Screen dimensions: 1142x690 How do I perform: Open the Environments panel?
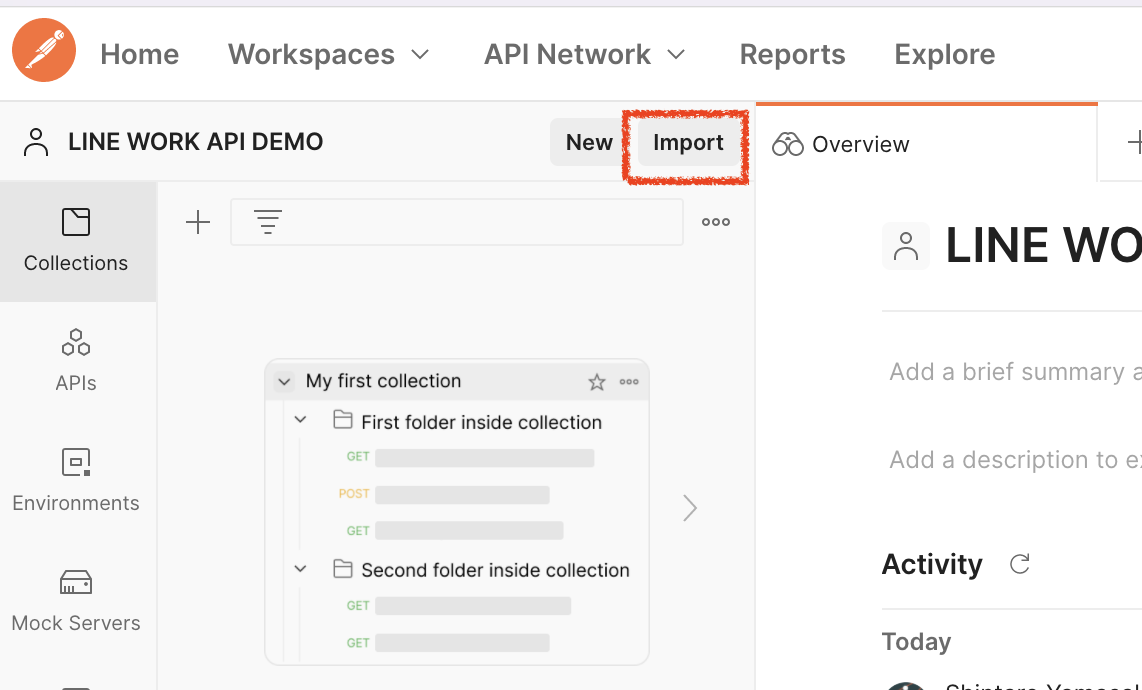pyautogui.click(x=76, y=480)
